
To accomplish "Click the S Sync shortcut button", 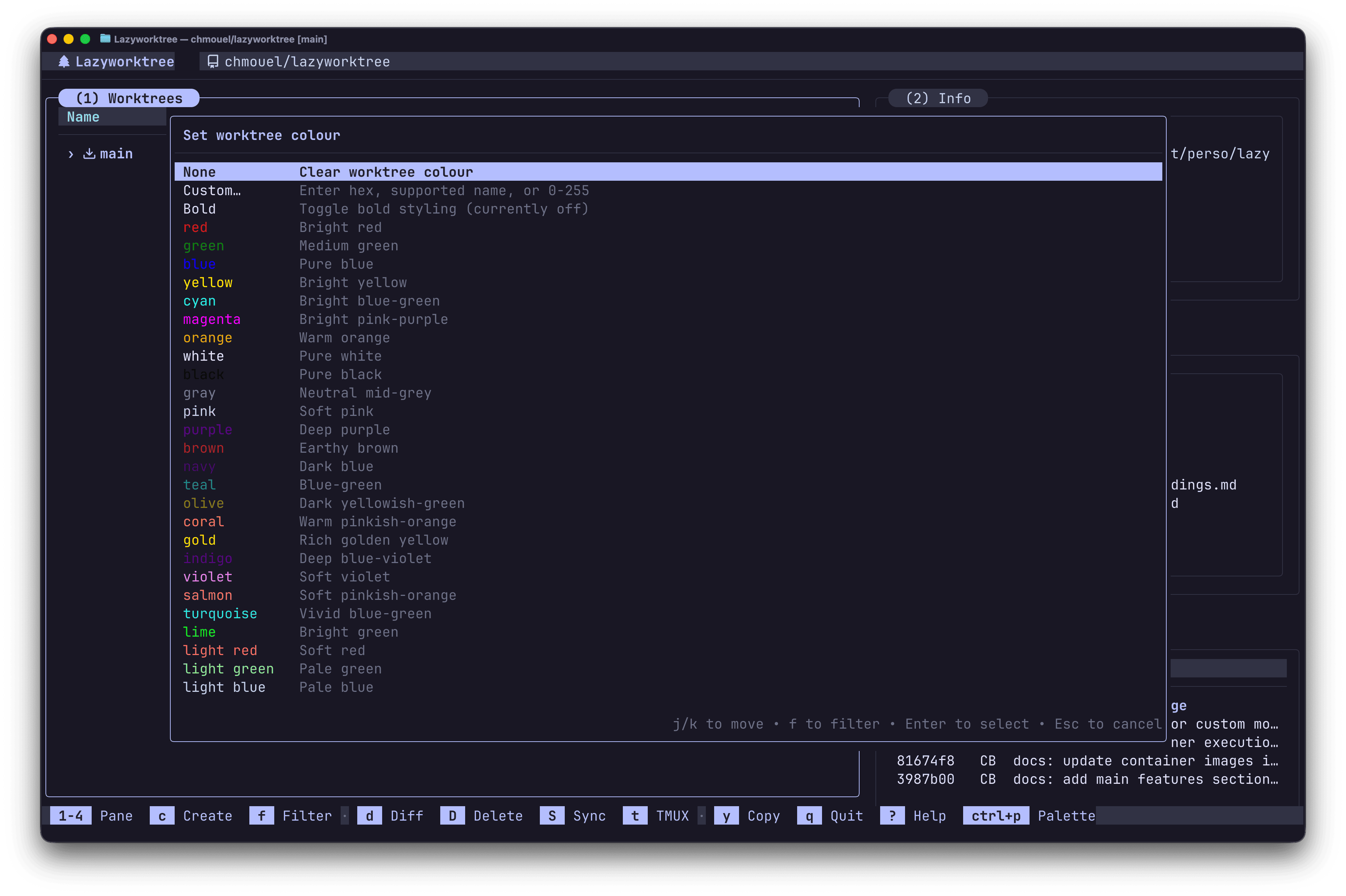I will [552, 816].
